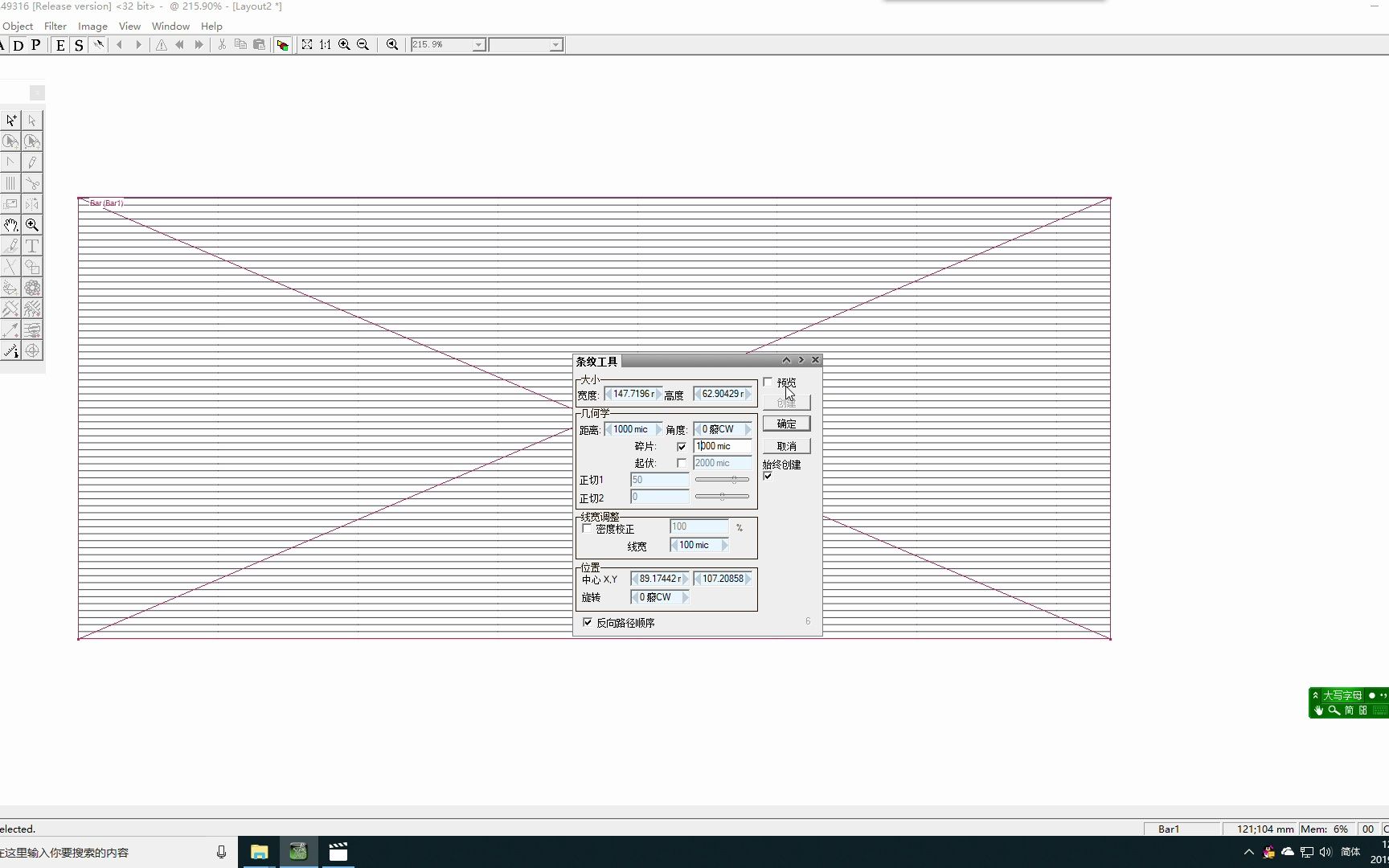Viewport: 1389px width, 868px height.
Task: Click the E mode toolbar button
Action: pos(60,45)
